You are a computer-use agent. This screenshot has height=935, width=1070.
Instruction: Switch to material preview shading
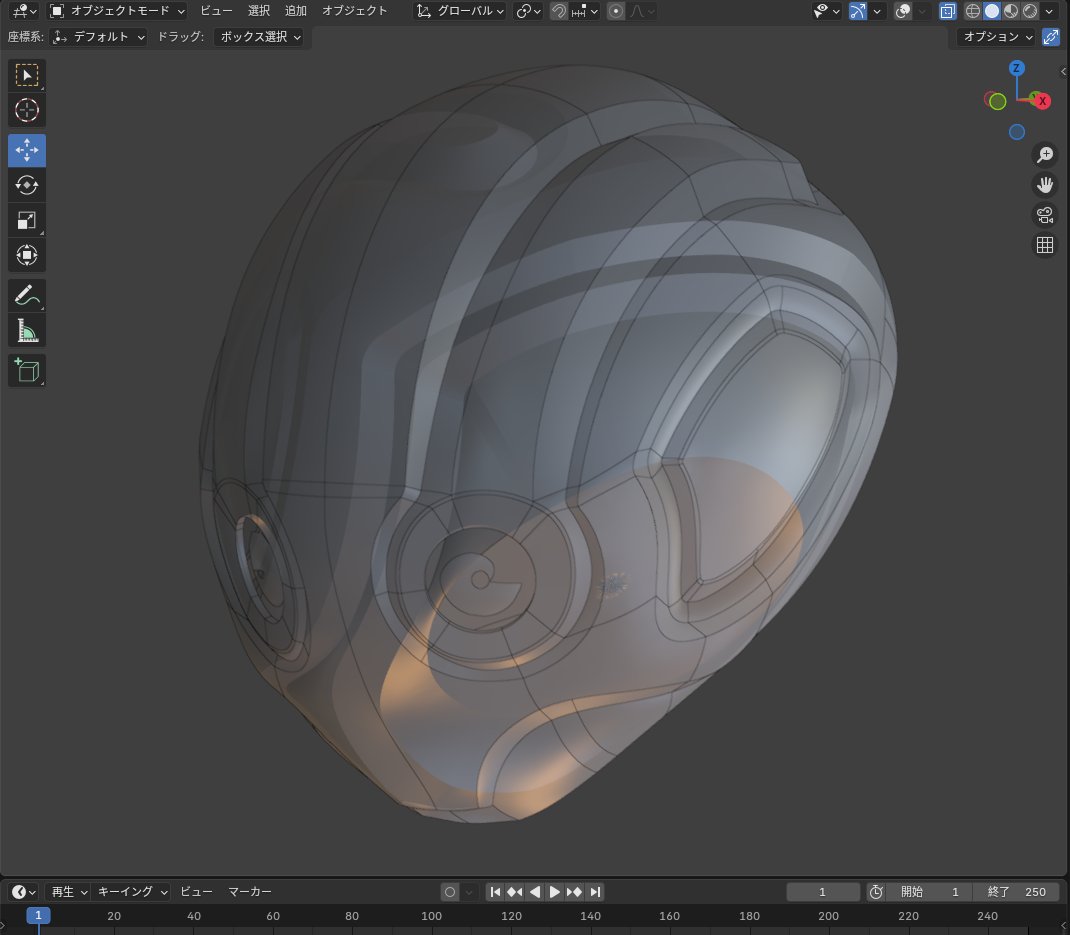(x=1011, y=11)
